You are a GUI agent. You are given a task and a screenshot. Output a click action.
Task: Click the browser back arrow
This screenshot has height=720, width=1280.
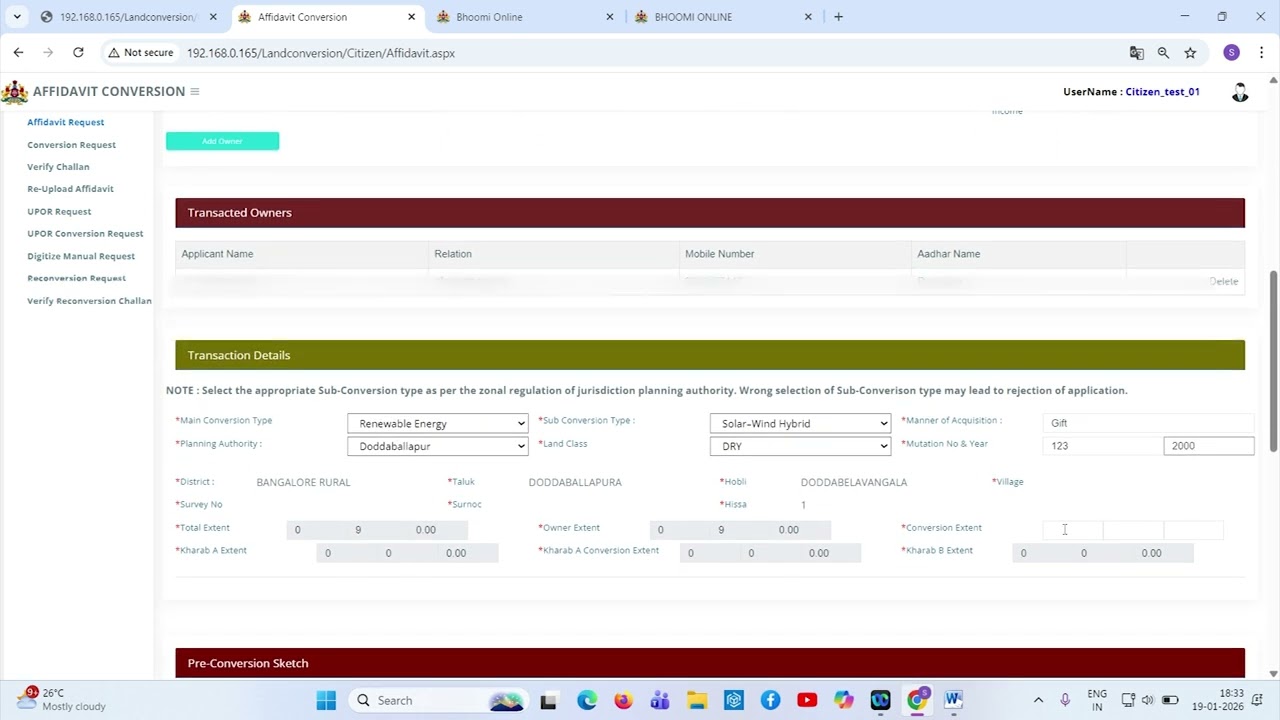click(18, 52)
